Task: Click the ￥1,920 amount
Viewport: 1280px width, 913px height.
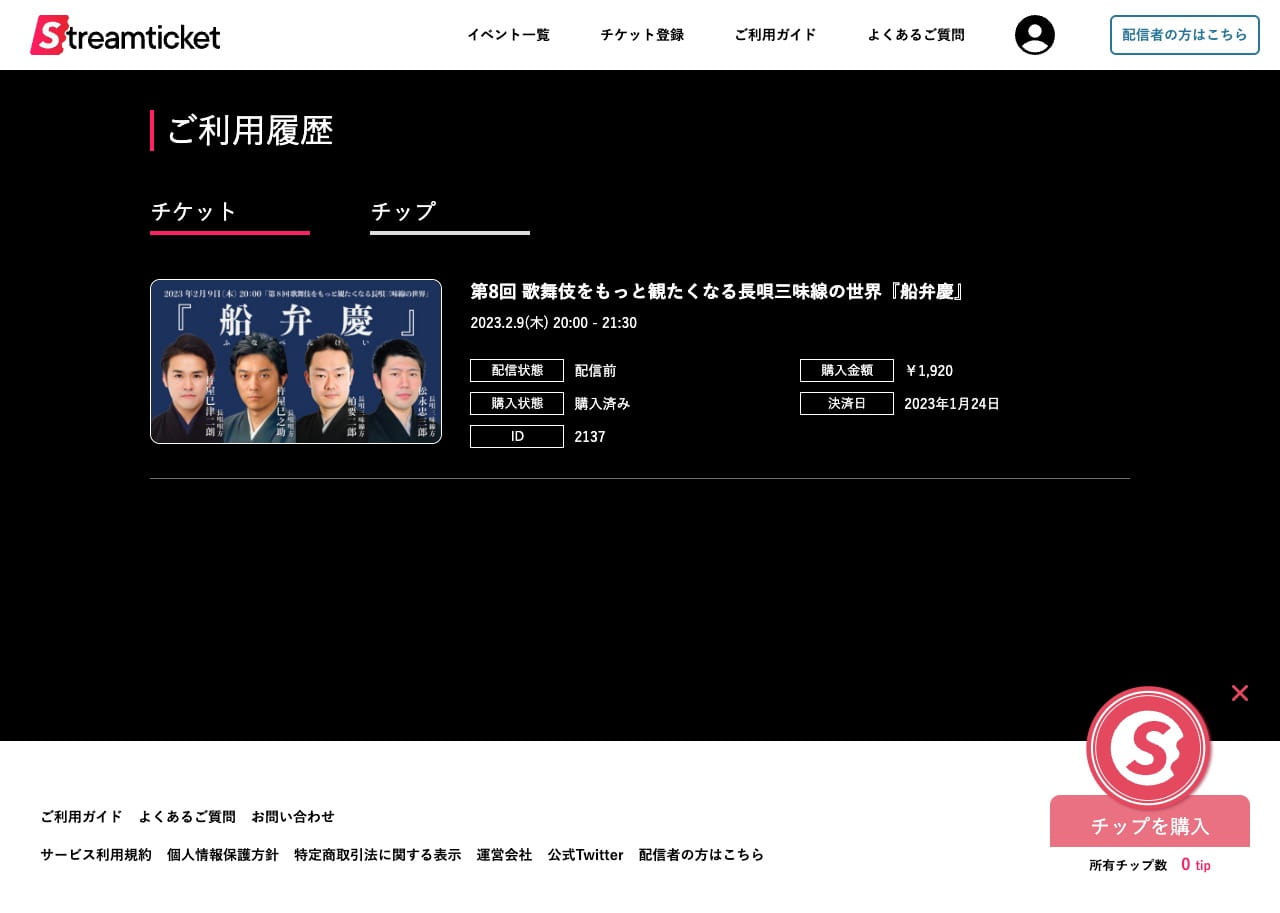Action: point(928,371)
